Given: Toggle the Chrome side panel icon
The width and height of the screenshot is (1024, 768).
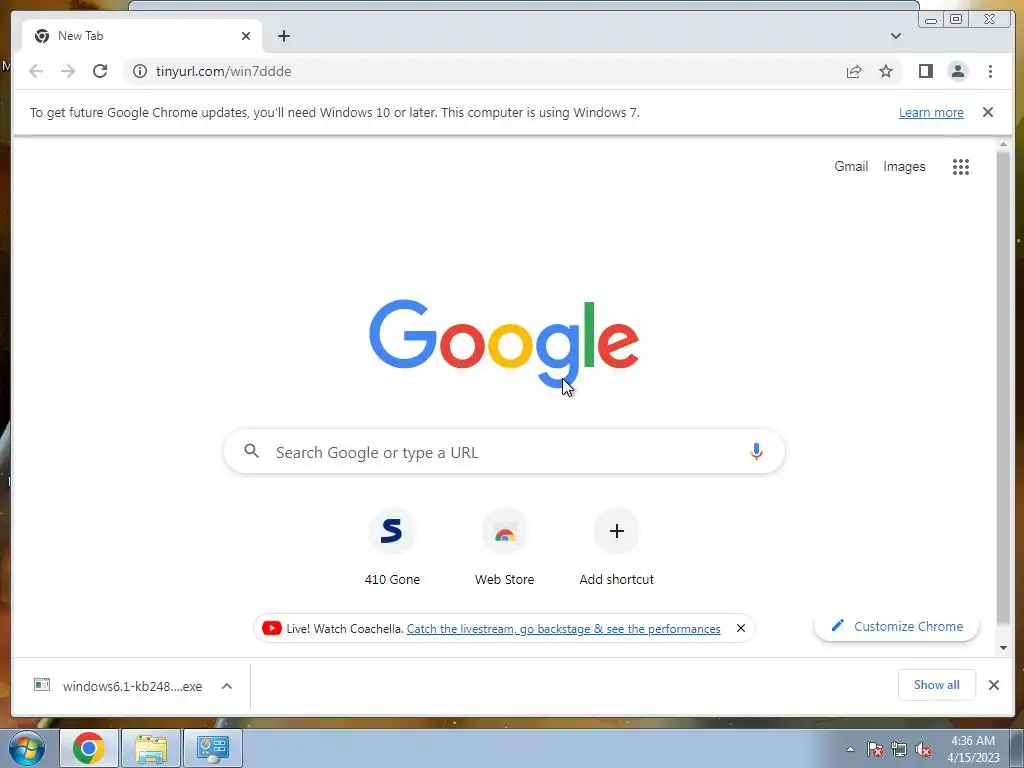Looking at the screenshot, I should click(x=925, y=71).
